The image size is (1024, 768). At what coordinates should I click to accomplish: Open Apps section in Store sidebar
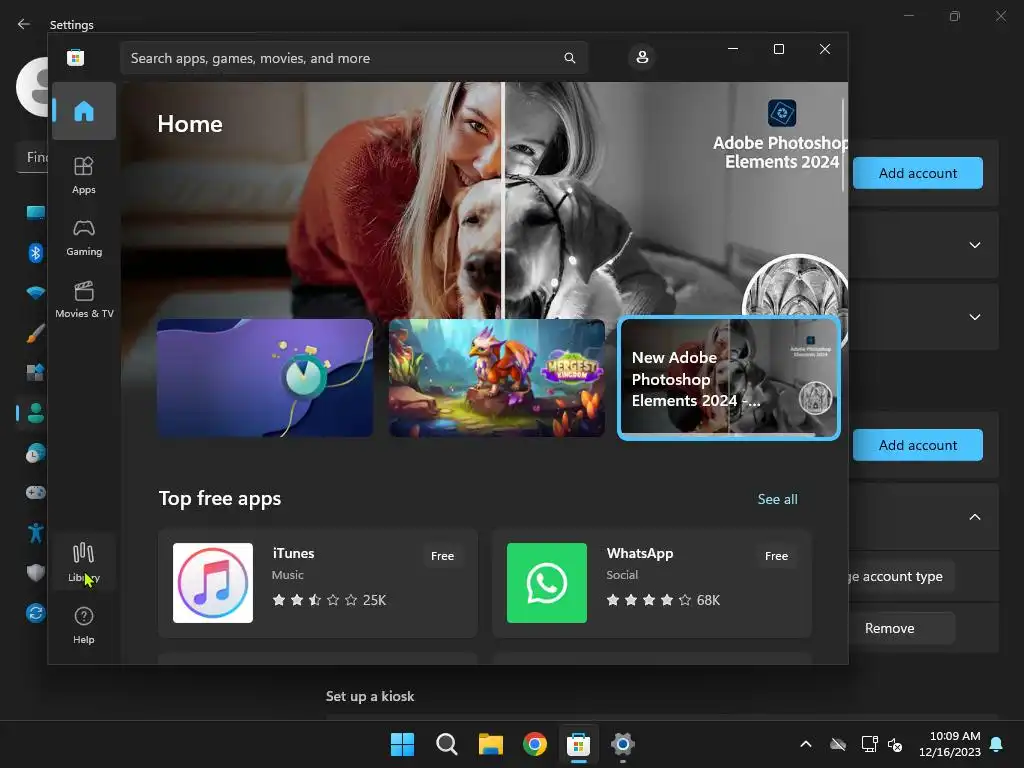click(84, 175)
